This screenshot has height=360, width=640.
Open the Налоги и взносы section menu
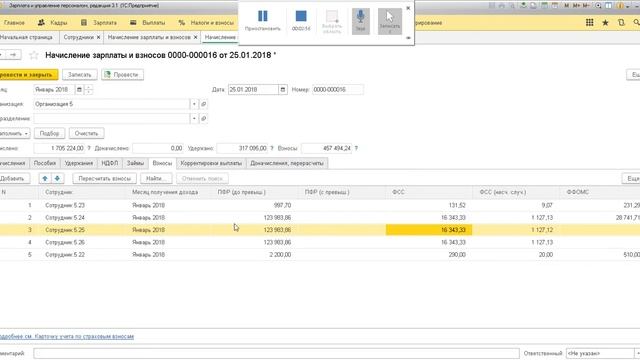pos(207,23)
